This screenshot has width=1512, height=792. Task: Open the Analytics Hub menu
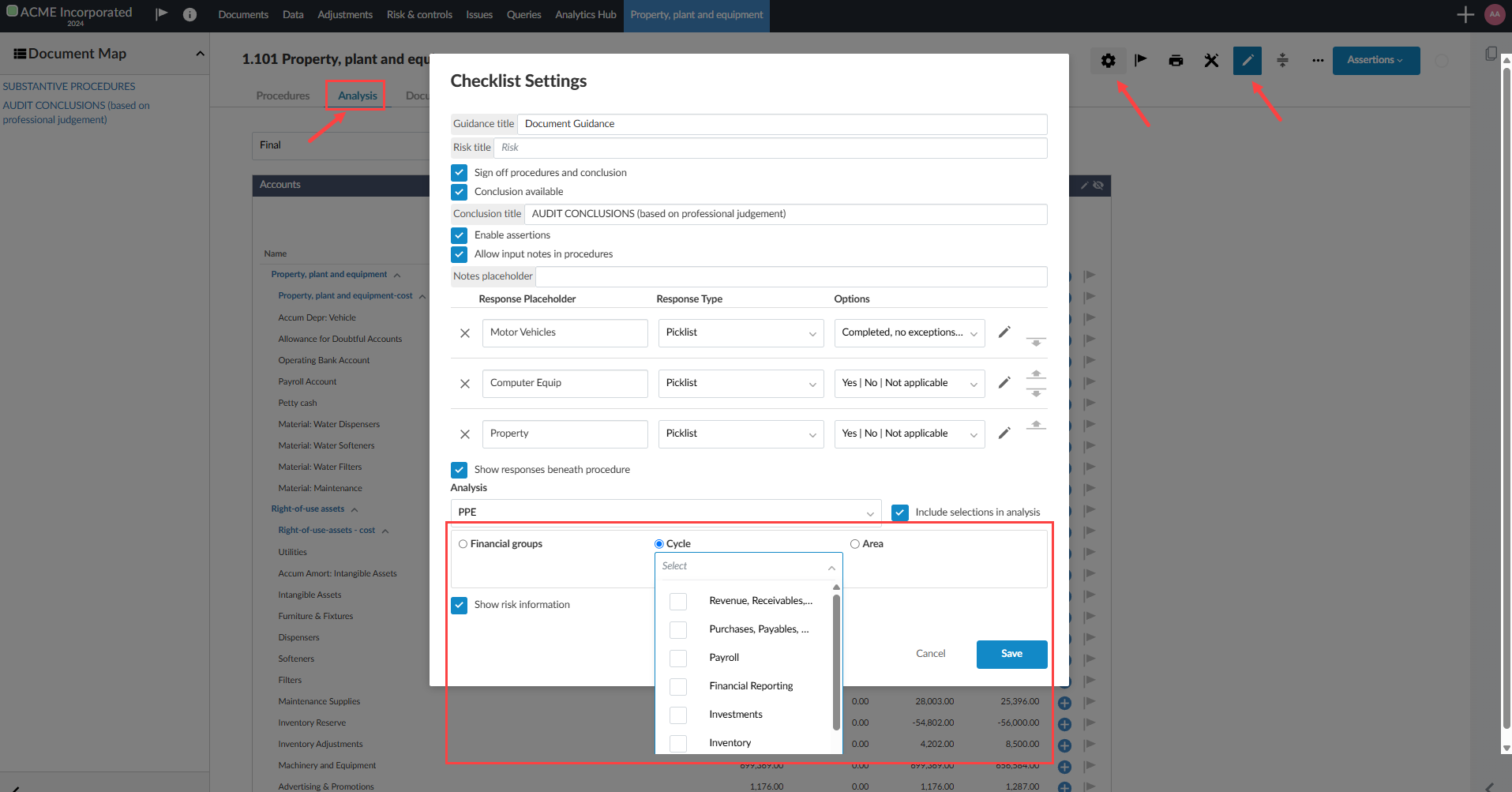pos(584,14)
